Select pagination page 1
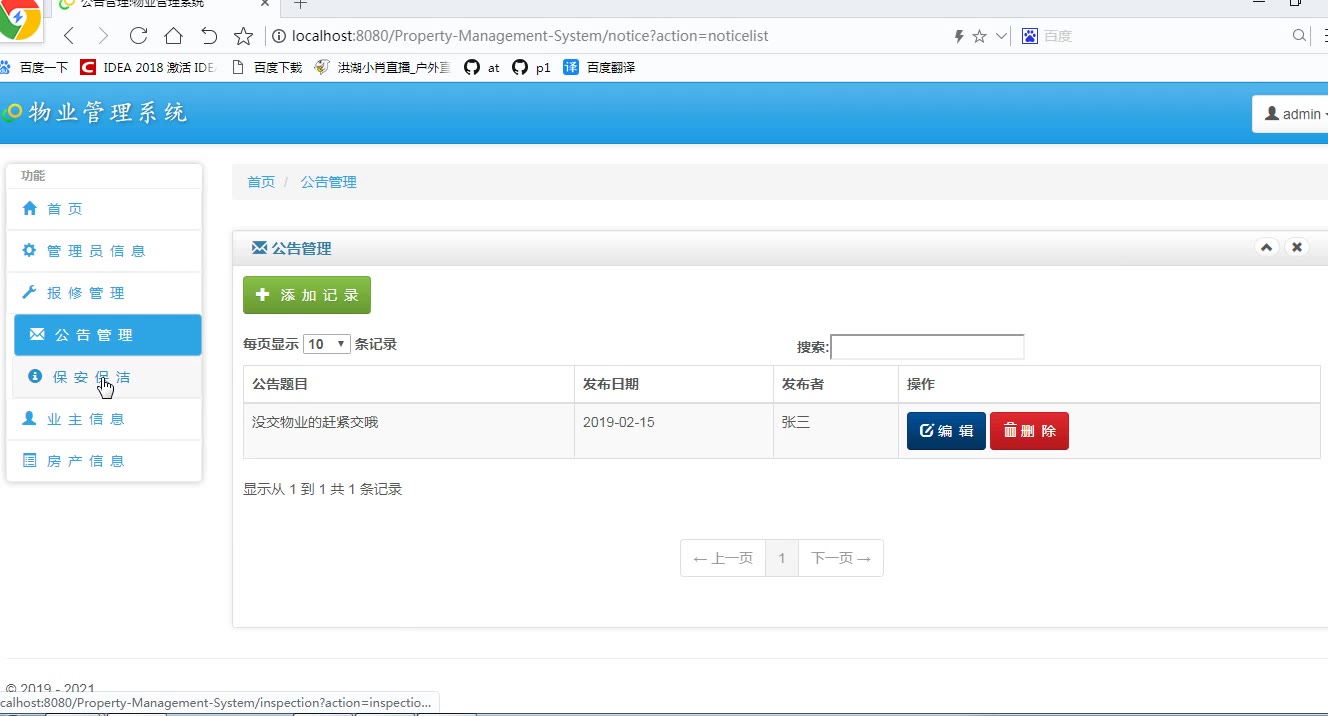Image resolution: width=1328 pixels, height=716 pixels. point(782,558)
